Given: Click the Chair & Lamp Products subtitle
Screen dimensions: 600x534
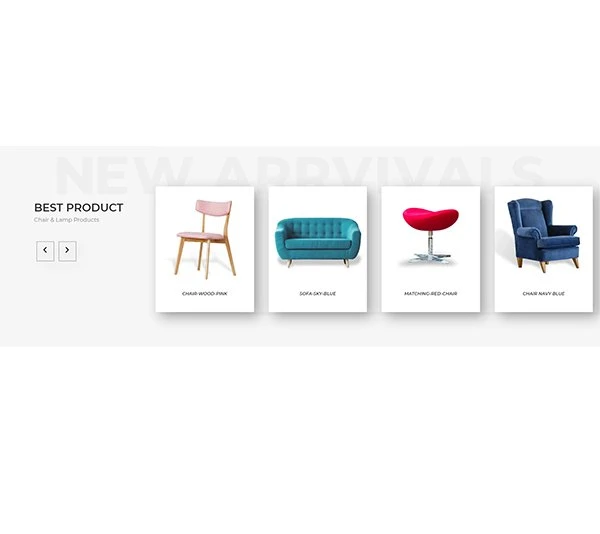Looking at the screenshot, I should [67, 220].
